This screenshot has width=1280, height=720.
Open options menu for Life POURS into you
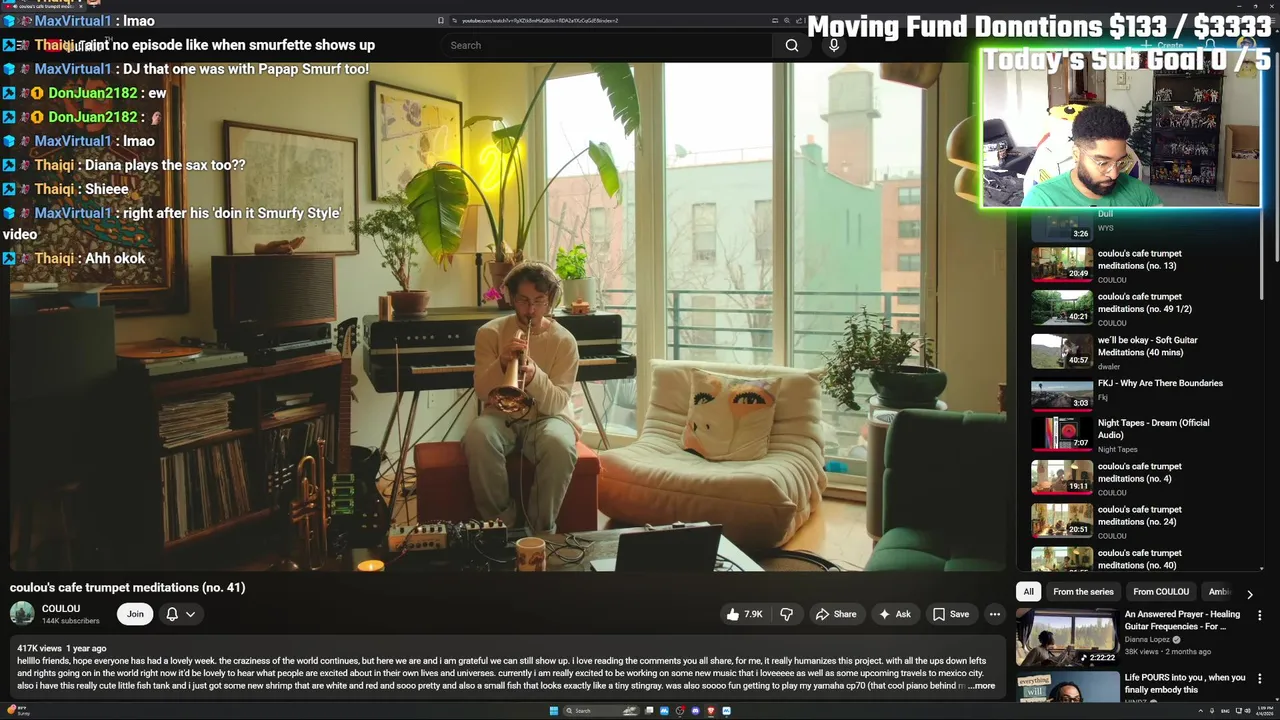[1259, 678]
